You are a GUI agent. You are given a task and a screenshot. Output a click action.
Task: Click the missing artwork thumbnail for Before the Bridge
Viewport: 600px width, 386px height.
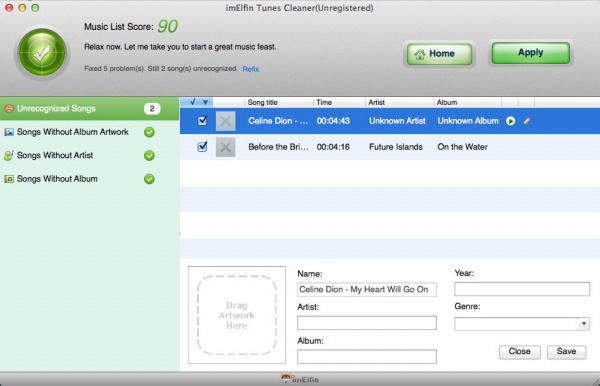click(225, 147)
